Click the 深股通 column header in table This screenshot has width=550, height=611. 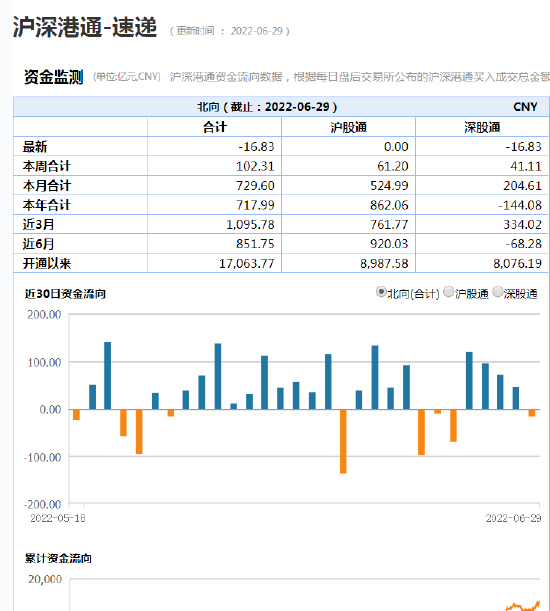(482, 127)
